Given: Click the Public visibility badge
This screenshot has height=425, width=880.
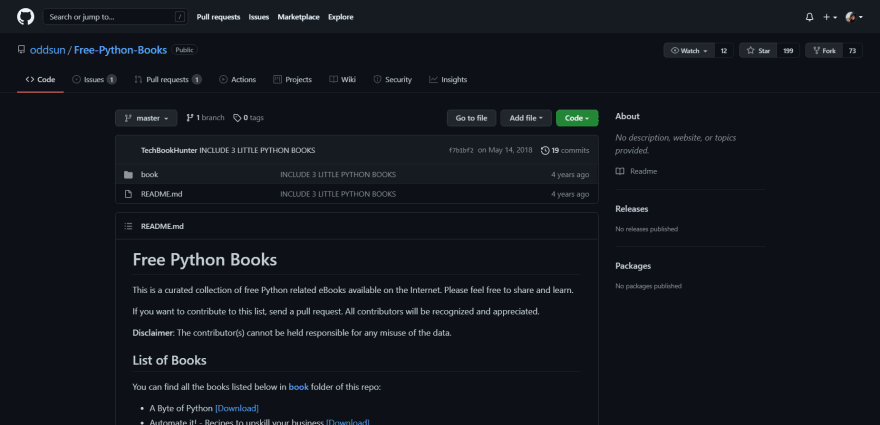Looking at the screenshot, I should point(184,50).
